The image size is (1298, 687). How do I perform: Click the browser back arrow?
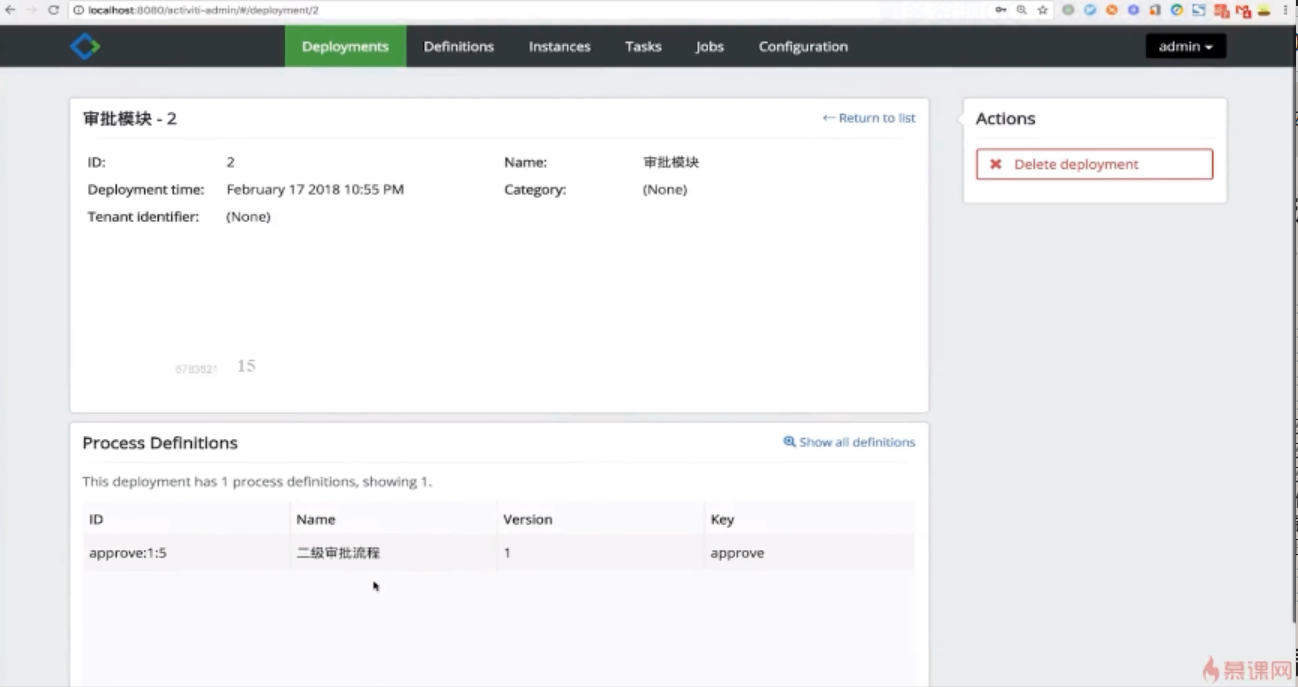(10, 10)
